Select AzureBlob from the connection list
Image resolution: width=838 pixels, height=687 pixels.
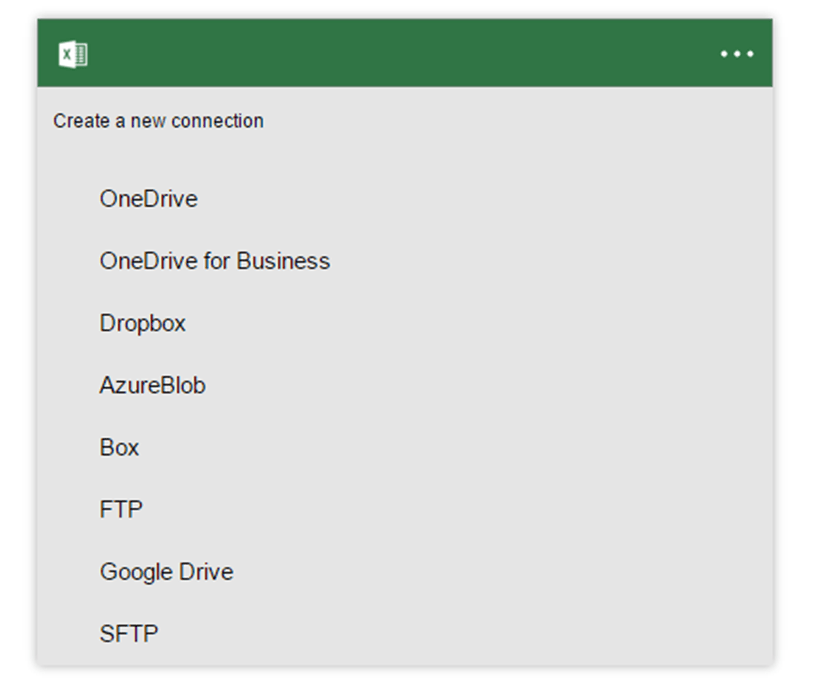[152, 385]
